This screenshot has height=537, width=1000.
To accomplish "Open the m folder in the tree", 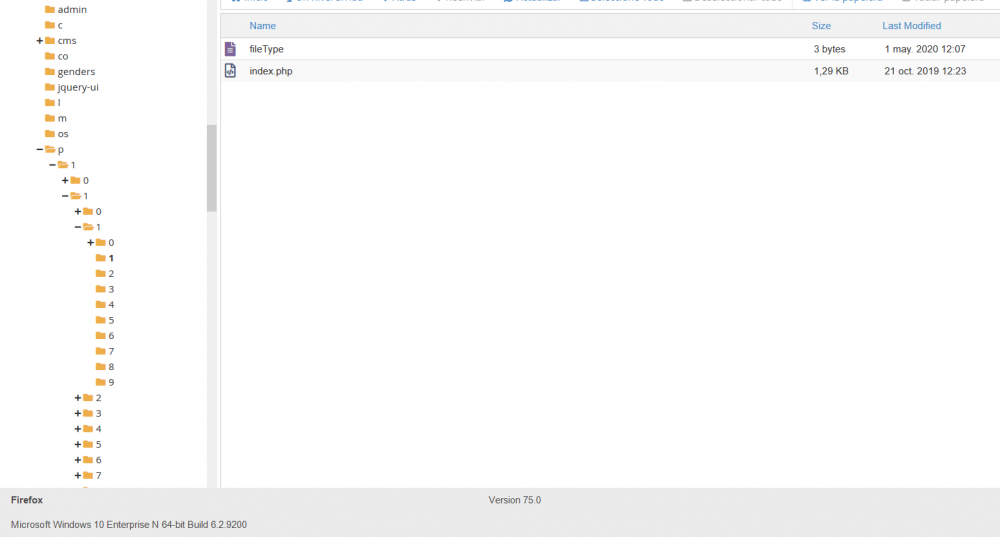I will tap(62, 118).
